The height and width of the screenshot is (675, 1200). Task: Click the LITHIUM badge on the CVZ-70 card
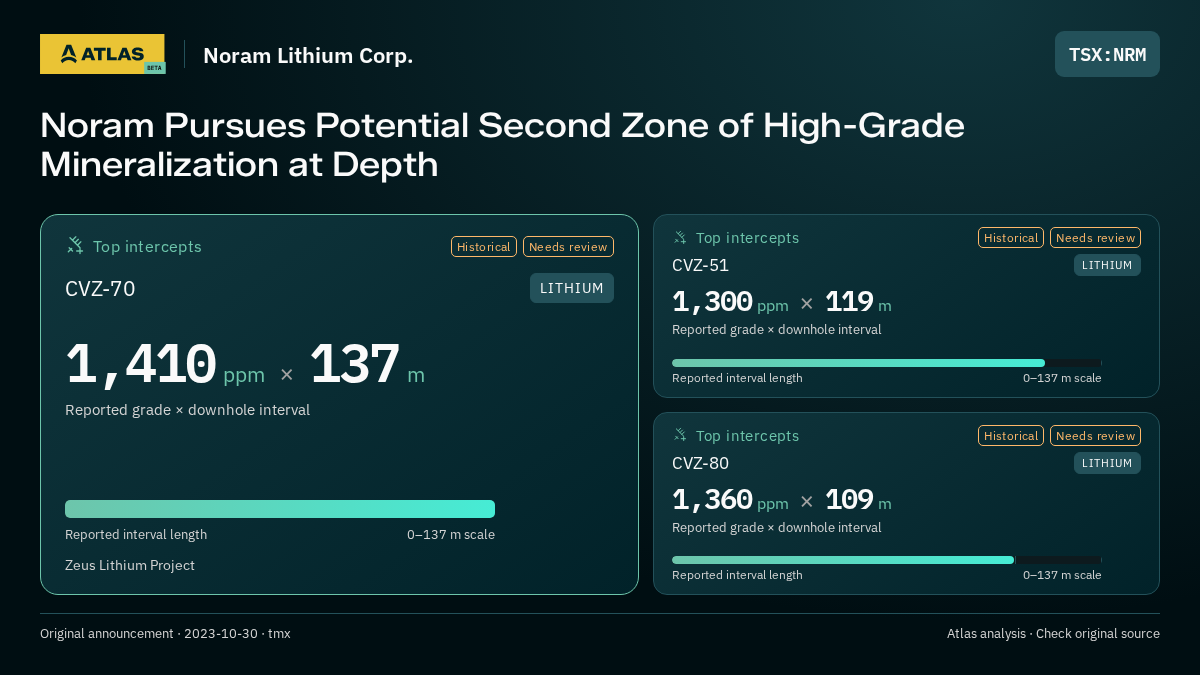click(571, 288)
